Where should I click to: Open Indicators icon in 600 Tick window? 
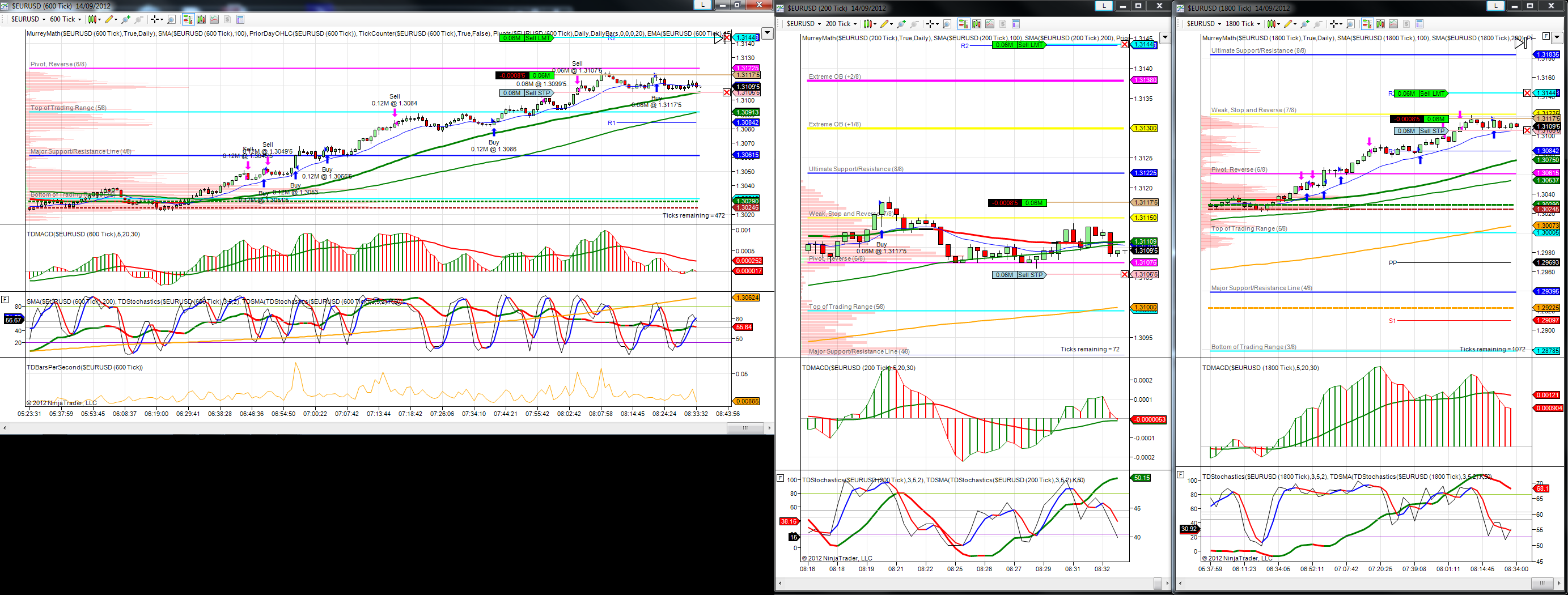(x=214, y=19)
